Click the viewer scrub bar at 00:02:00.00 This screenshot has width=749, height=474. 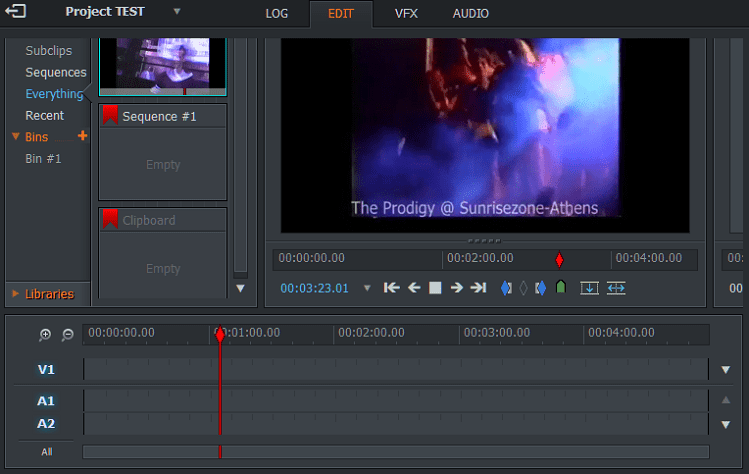(x=480, y=258)
